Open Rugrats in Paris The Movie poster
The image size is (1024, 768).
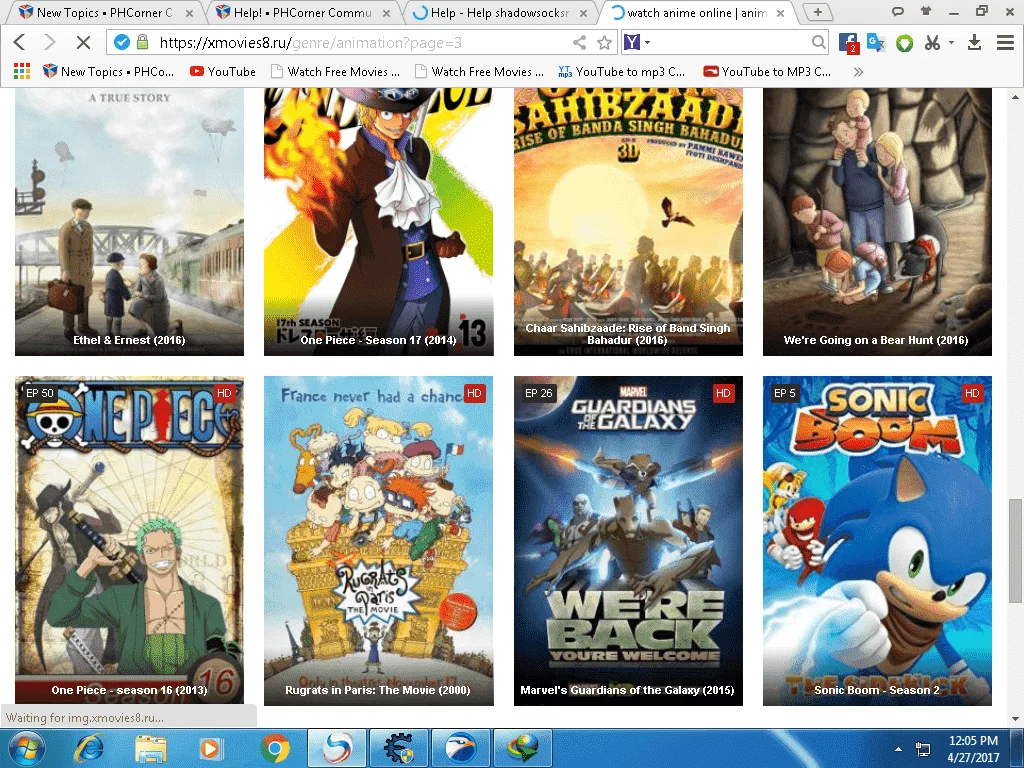coord(379,541)
